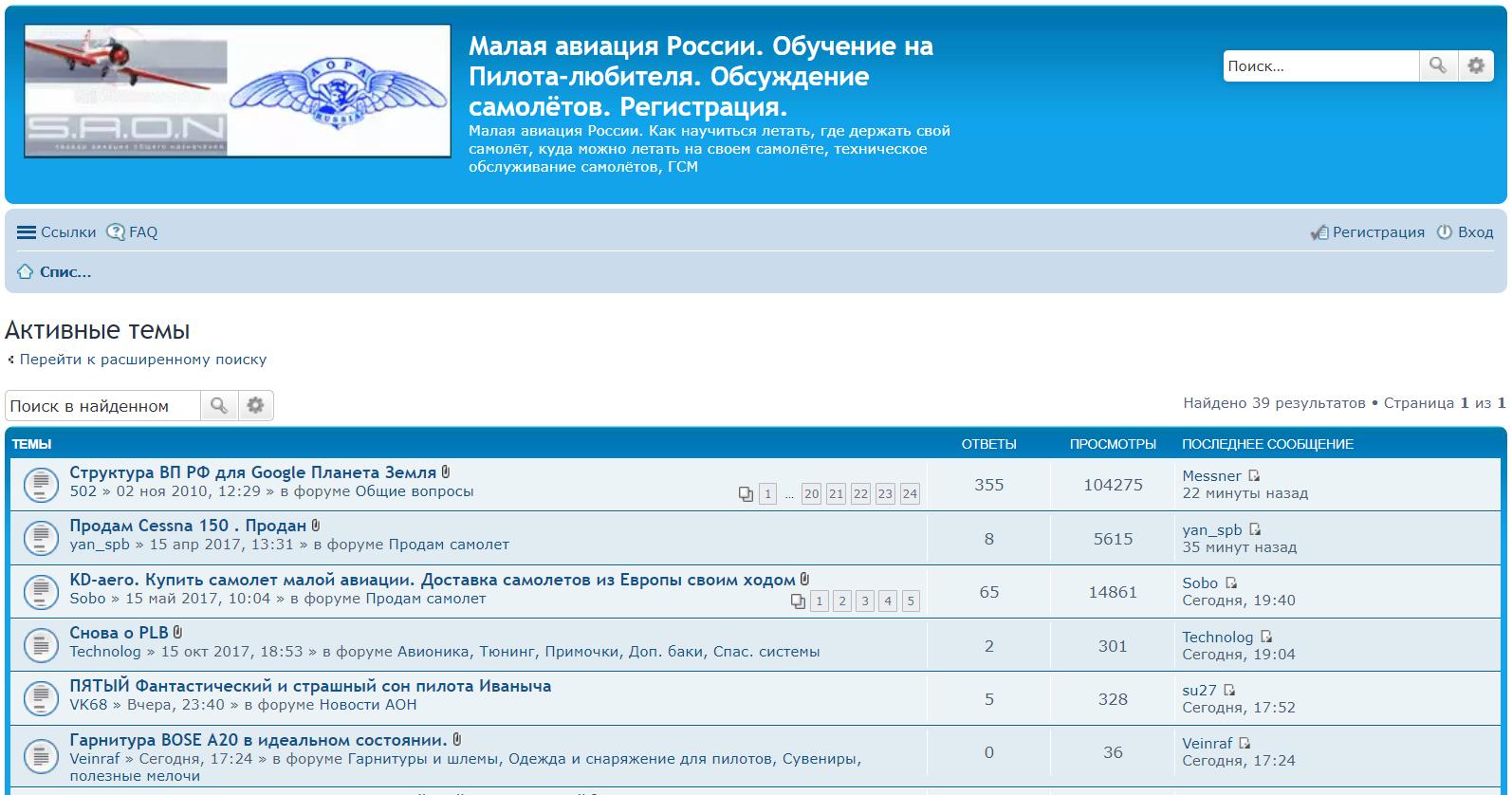This screenshot has height=795, width=1512.
Task: Jump to Messner's latest post icon
Action: pyautogui.click(x=1254, y=476)
